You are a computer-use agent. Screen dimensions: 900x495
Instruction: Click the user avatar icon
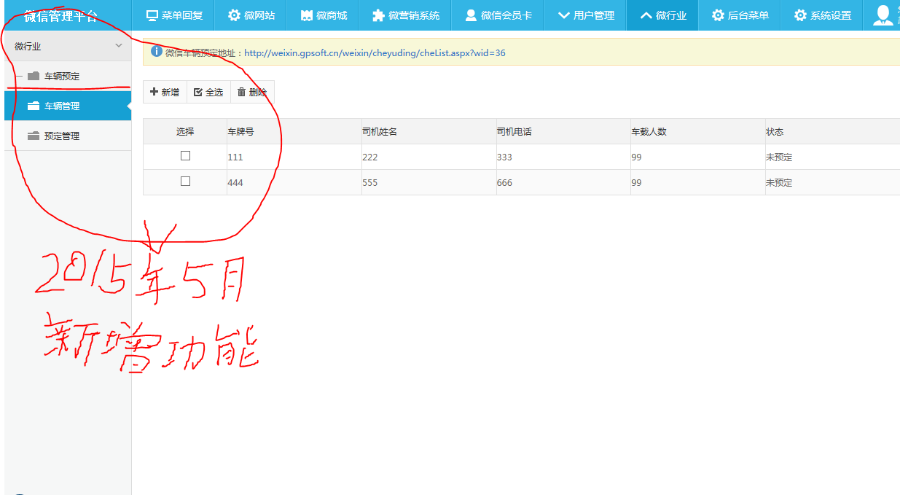pos(883,16)
